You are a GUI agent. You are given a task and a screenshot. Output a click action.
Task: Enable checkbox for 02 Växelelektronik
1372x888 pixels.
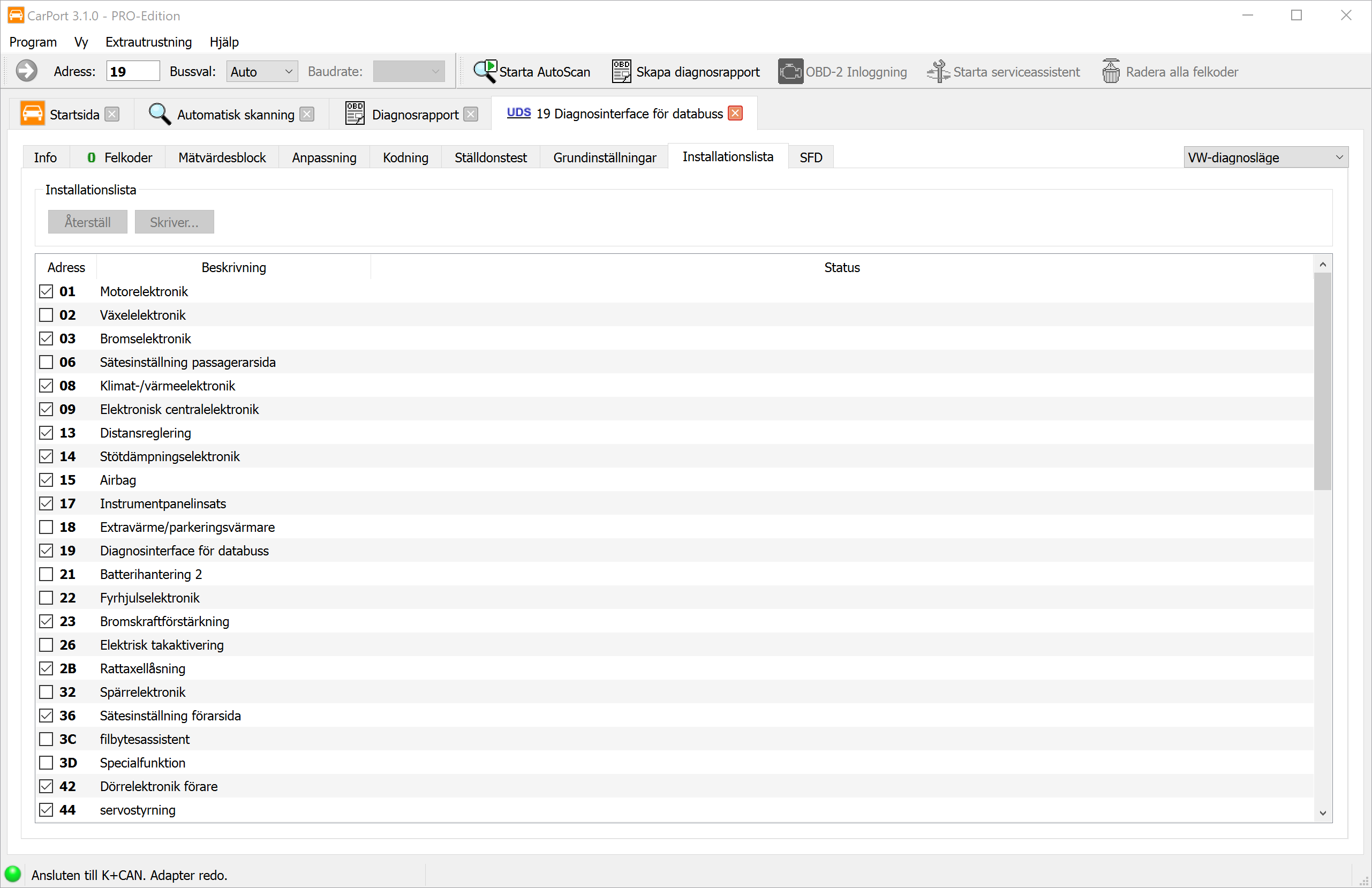click(x=46, y=315)
